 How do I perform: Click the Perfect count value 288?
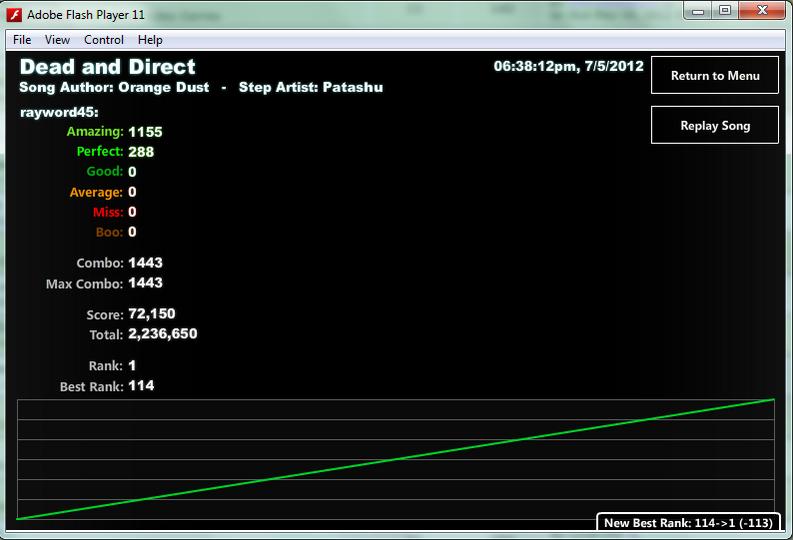coord(141,152)
